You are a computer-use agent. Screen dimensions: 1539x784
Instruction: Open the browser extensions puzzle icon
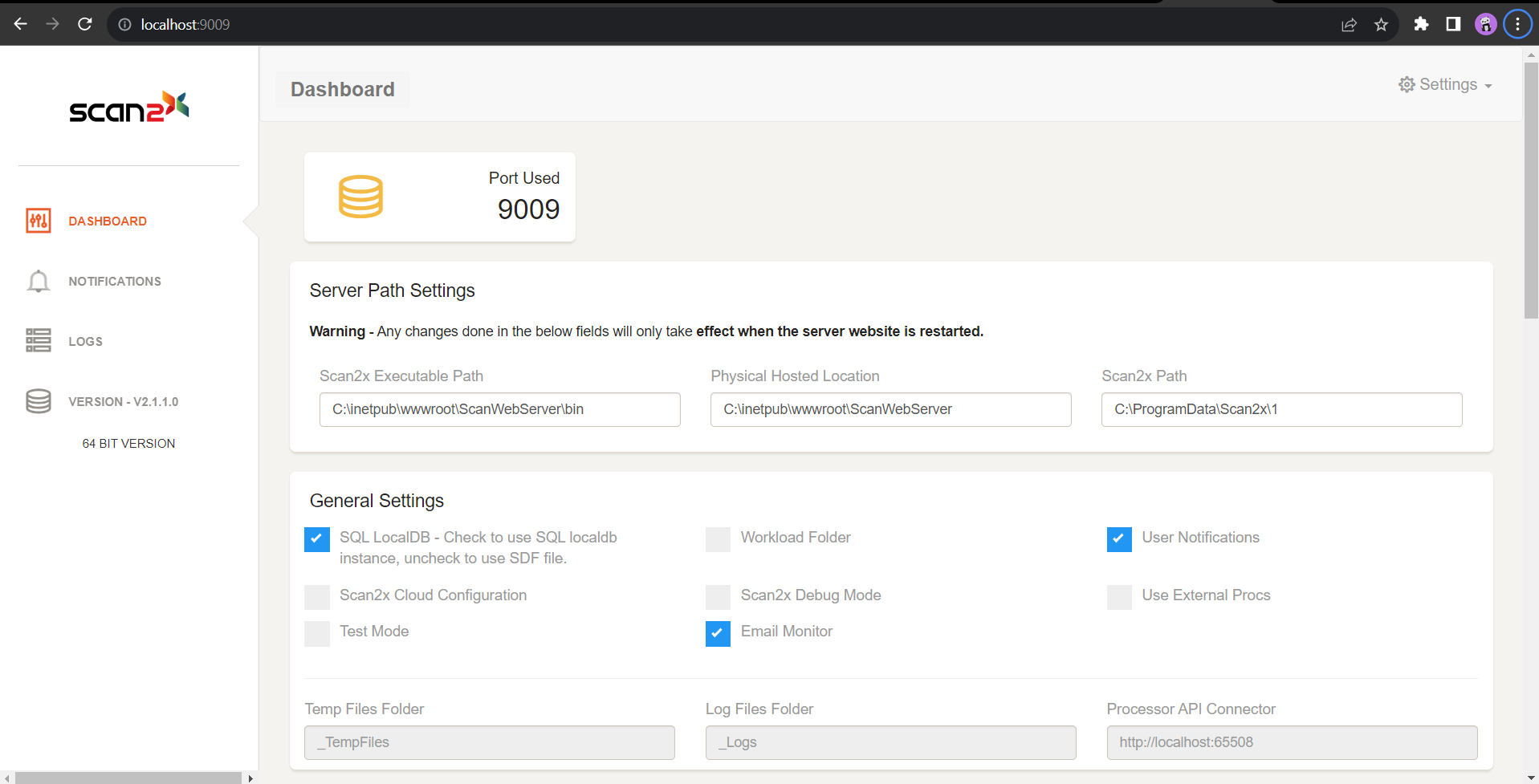1421,24
